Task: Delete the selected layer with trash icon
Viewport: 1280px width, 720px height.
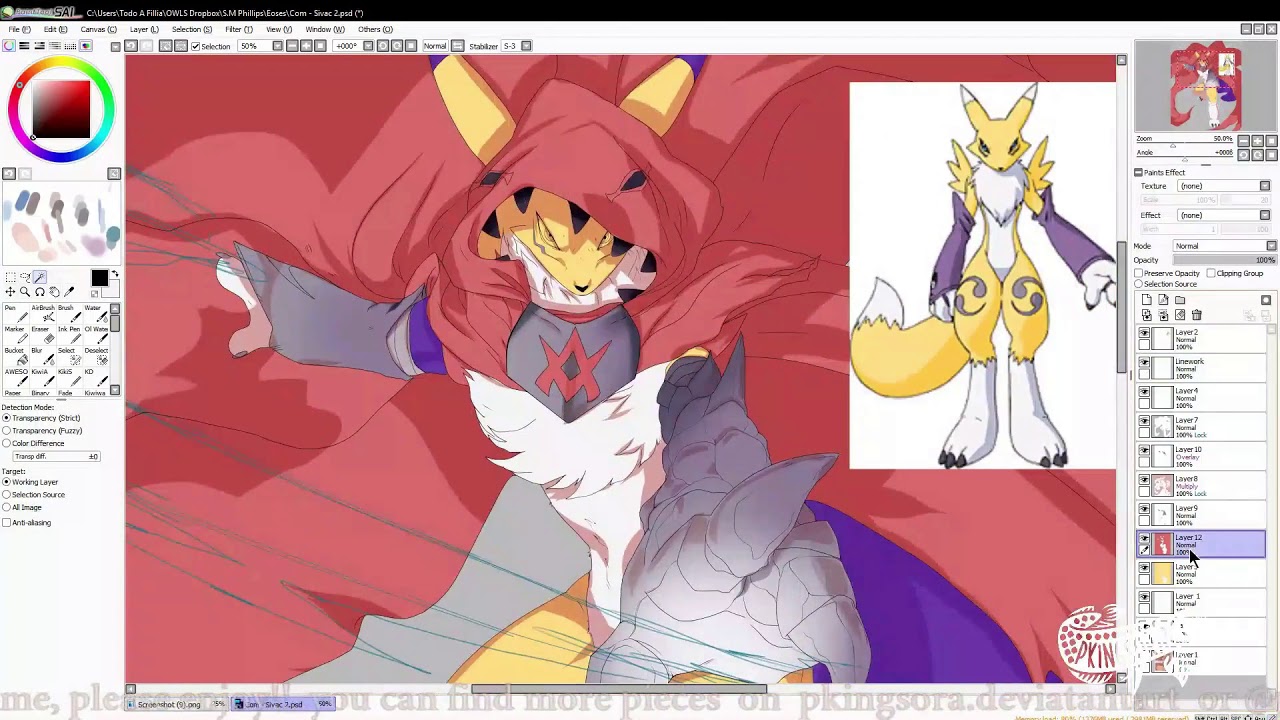Action: [1197, 315]
